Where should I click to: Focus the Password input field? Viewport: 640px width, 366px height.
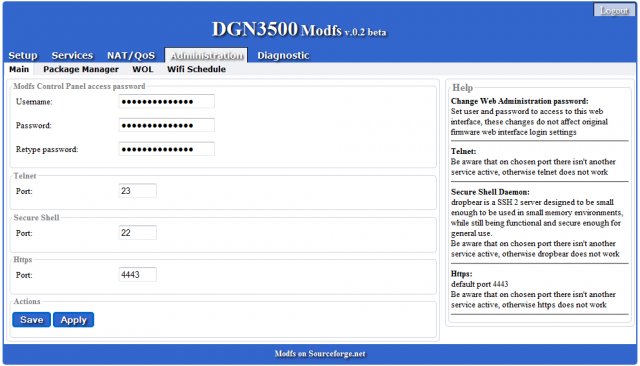167,125
